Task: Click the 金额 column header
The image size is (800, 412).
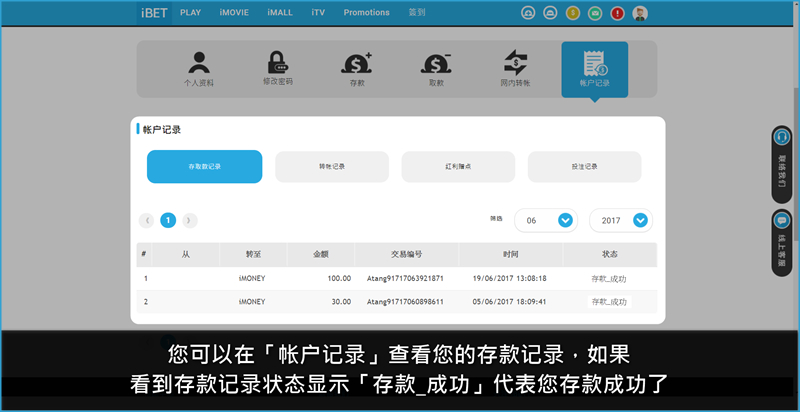Action: tap(320, 254)
